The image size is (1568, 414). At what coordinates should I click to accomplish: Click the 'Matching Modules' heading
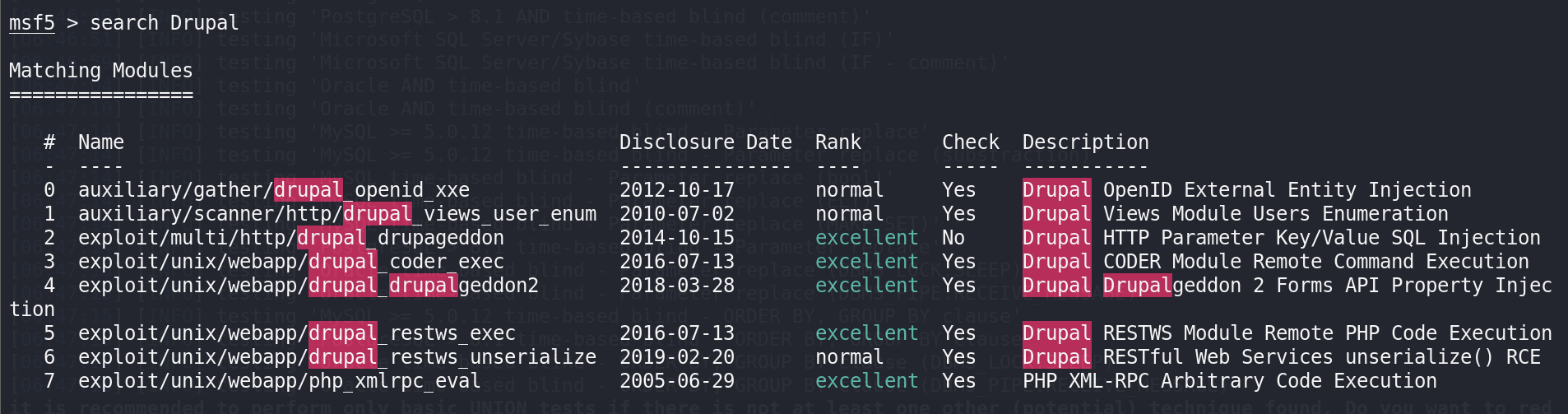pyautogui.click(x=100, y=71)
